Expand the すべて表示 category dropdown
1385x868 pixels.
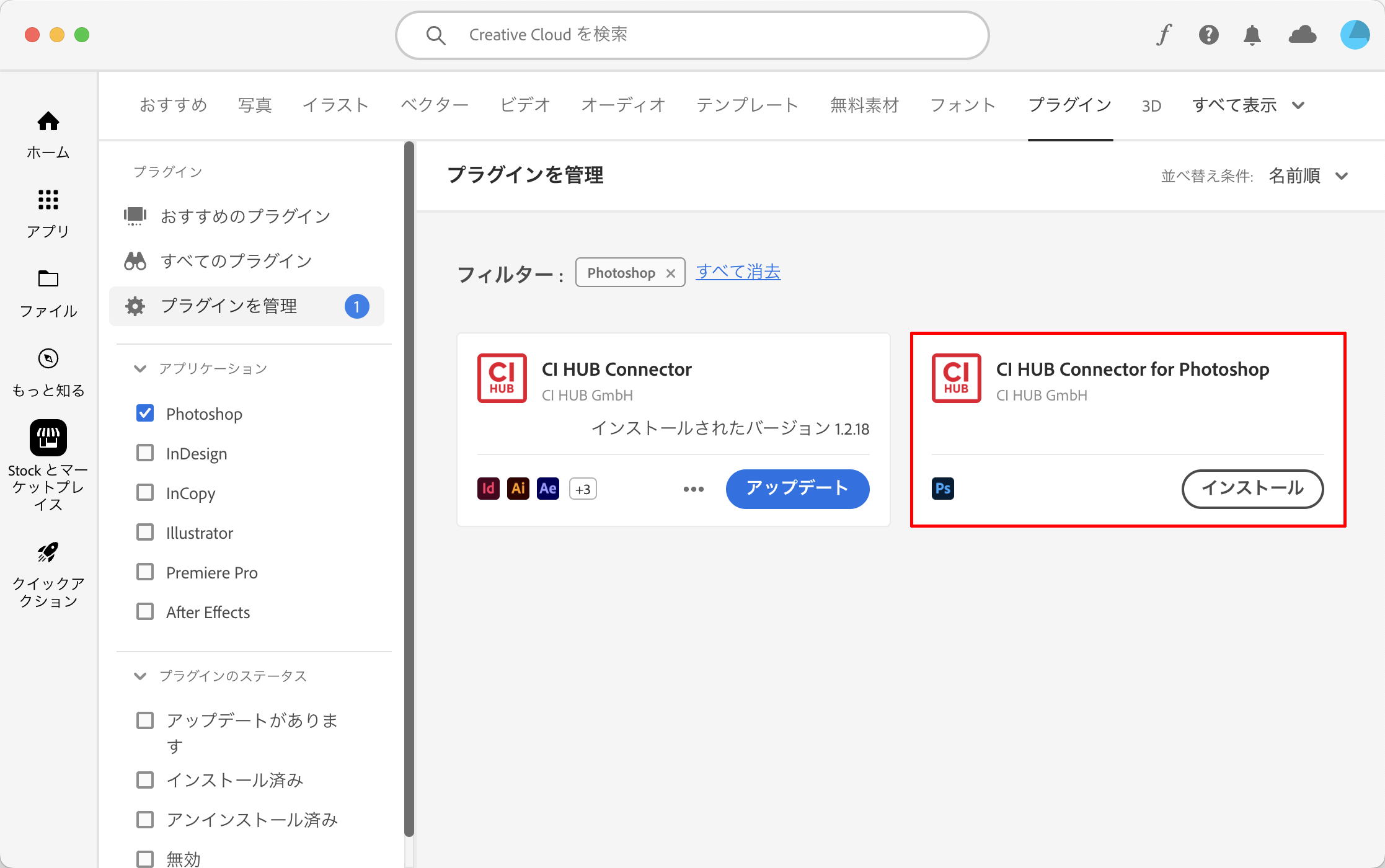click(1249, 105)
